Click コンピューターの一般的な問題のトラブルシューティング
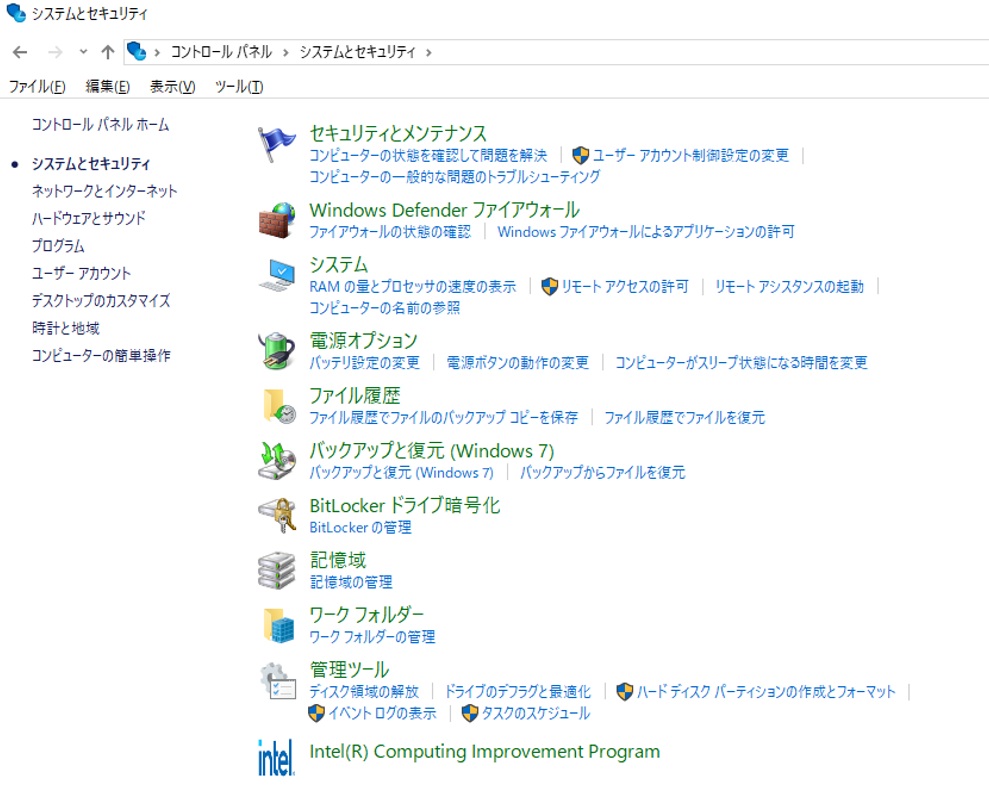Image resolution: width=989 pixels, height=796 pixels. [x=455, y=177]
